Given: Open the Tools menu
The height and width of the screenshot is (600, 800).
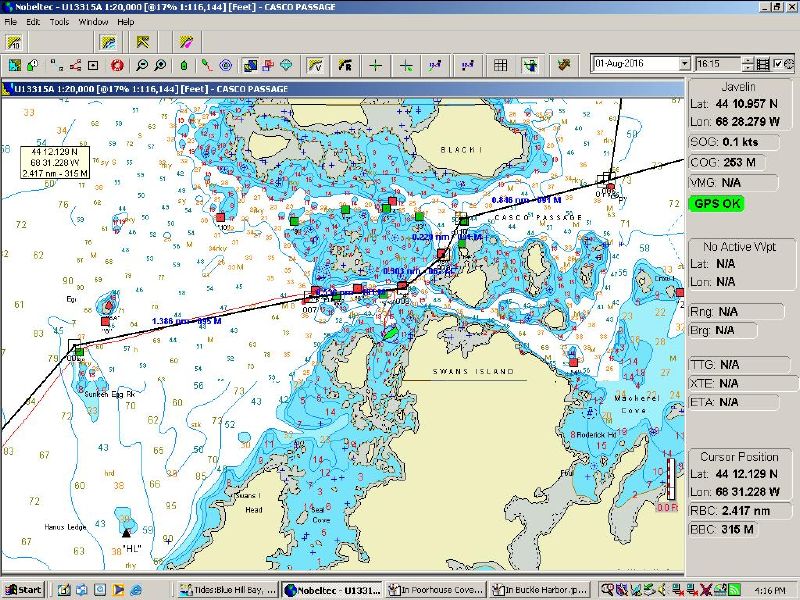Looking at the screenshot, I should (x=59, y=21).
